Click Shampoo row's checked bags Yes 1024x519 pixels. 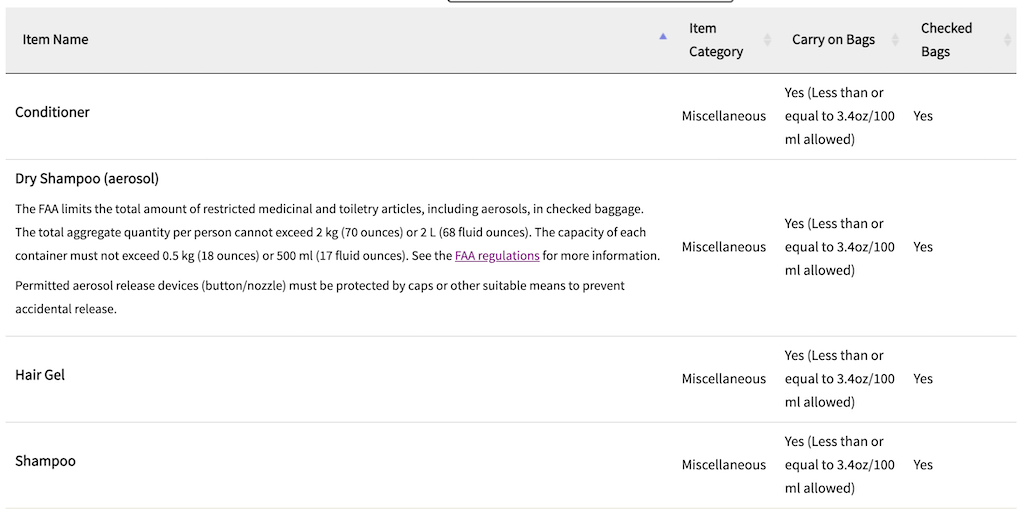(923, 465)
